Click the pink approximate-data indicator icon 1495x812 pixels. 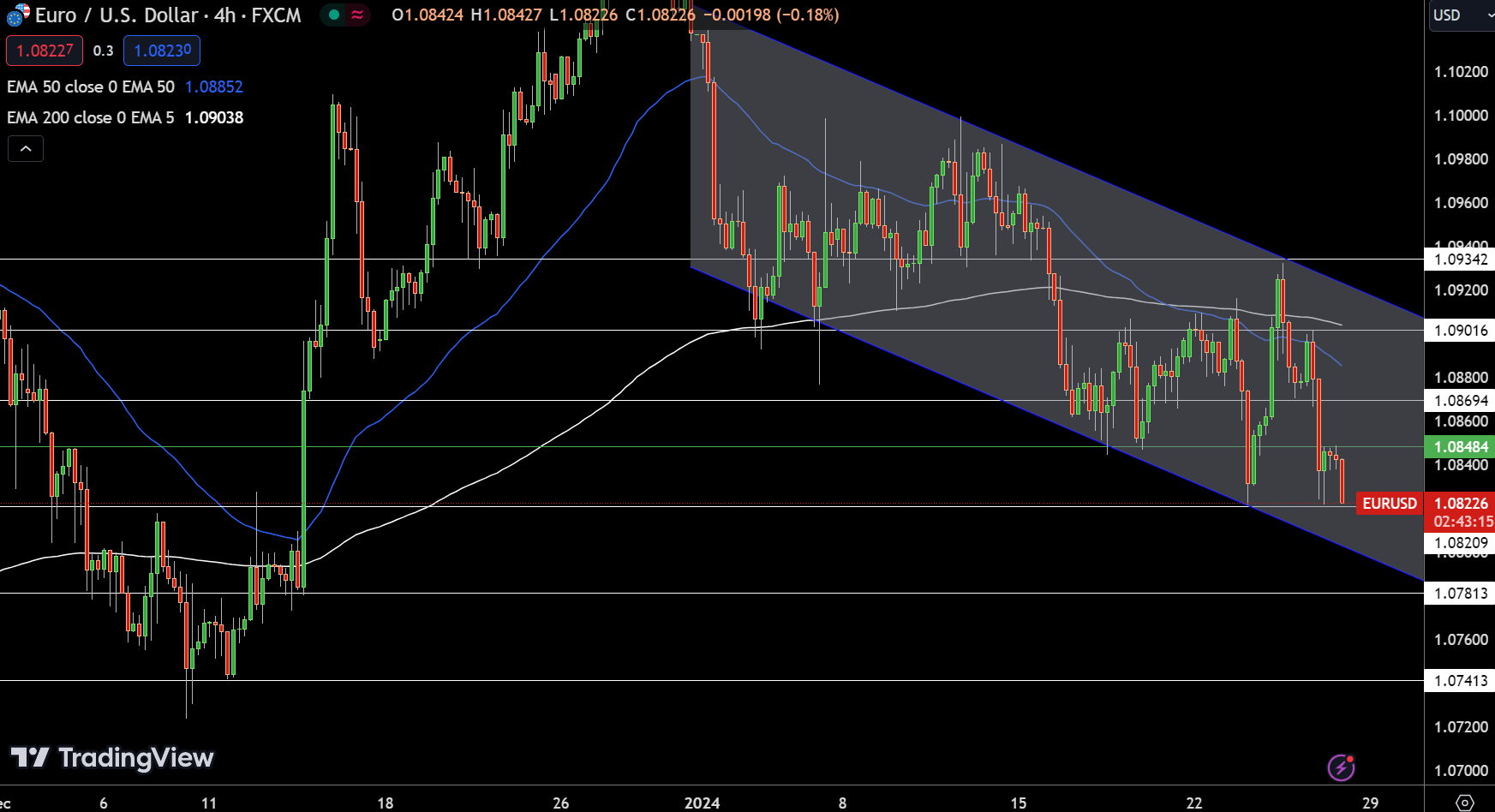(357, 15)
